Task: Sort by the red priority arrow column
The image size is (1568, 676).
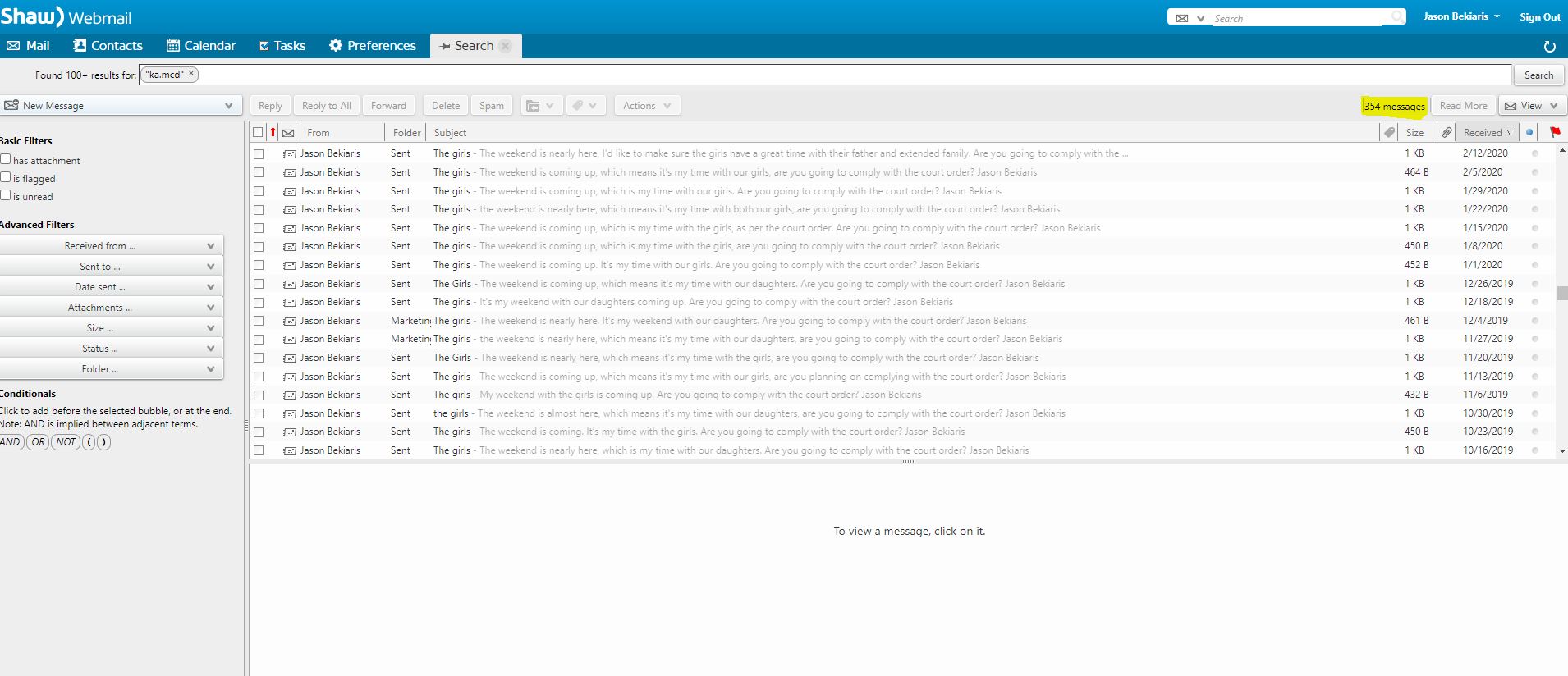Action: tap(273, 132)
